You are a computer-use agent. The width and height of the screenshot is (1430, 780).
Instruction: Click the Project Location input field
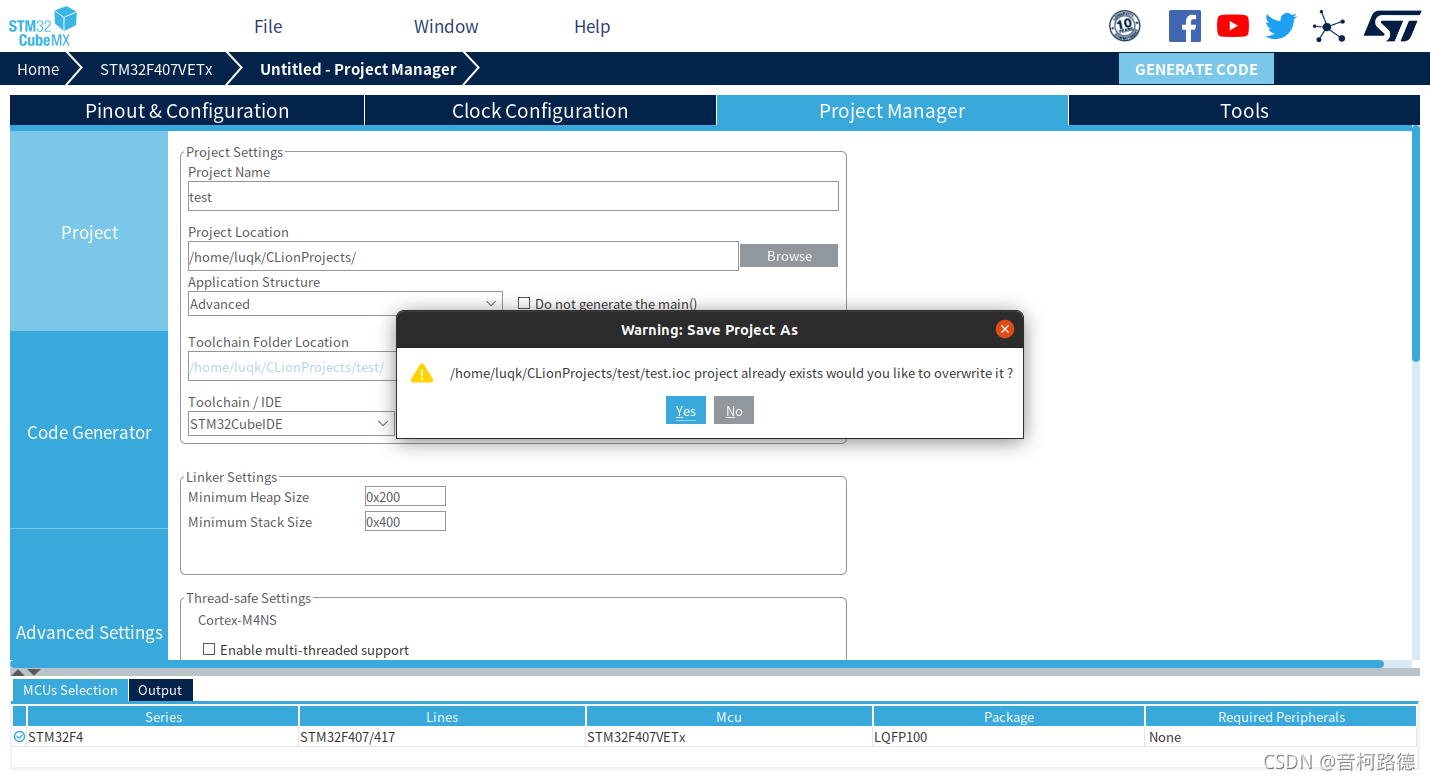463,256
